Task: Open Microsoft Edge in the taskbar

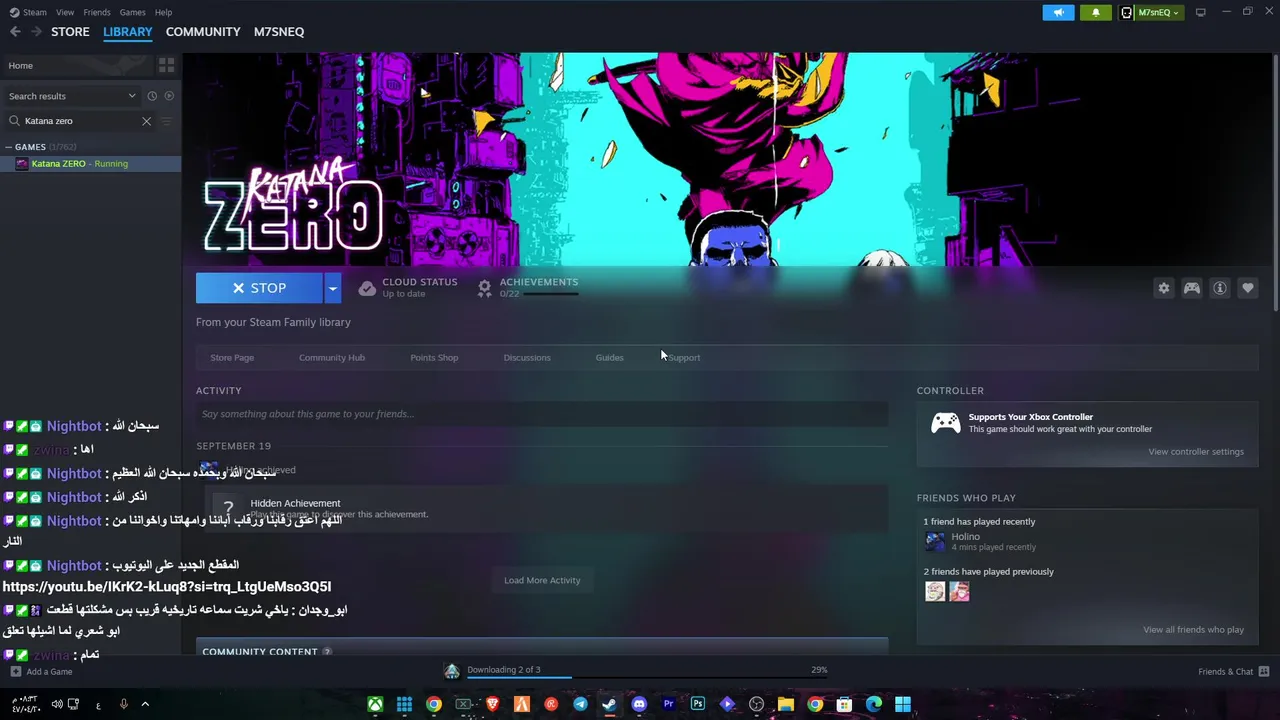Action: point(874,704)
